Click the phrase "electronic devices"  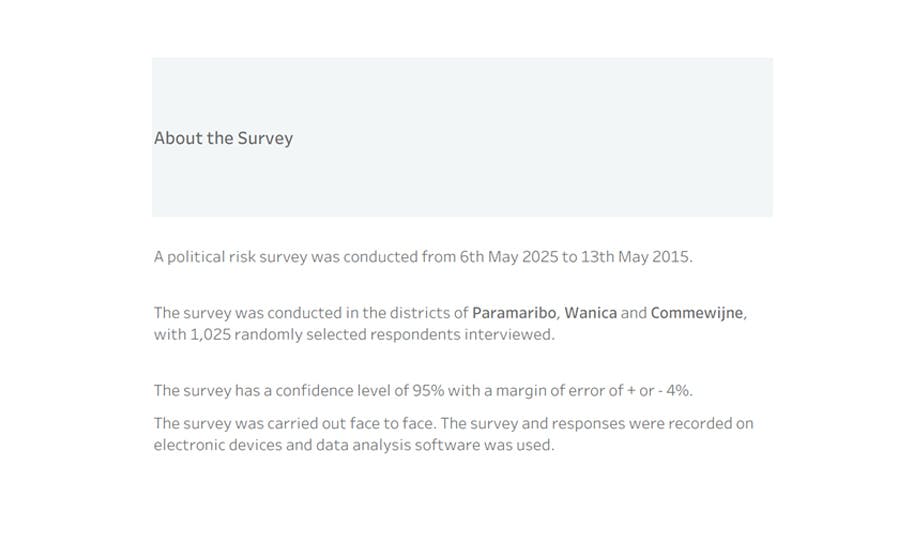pyautogui.click(x=217, y=445)
